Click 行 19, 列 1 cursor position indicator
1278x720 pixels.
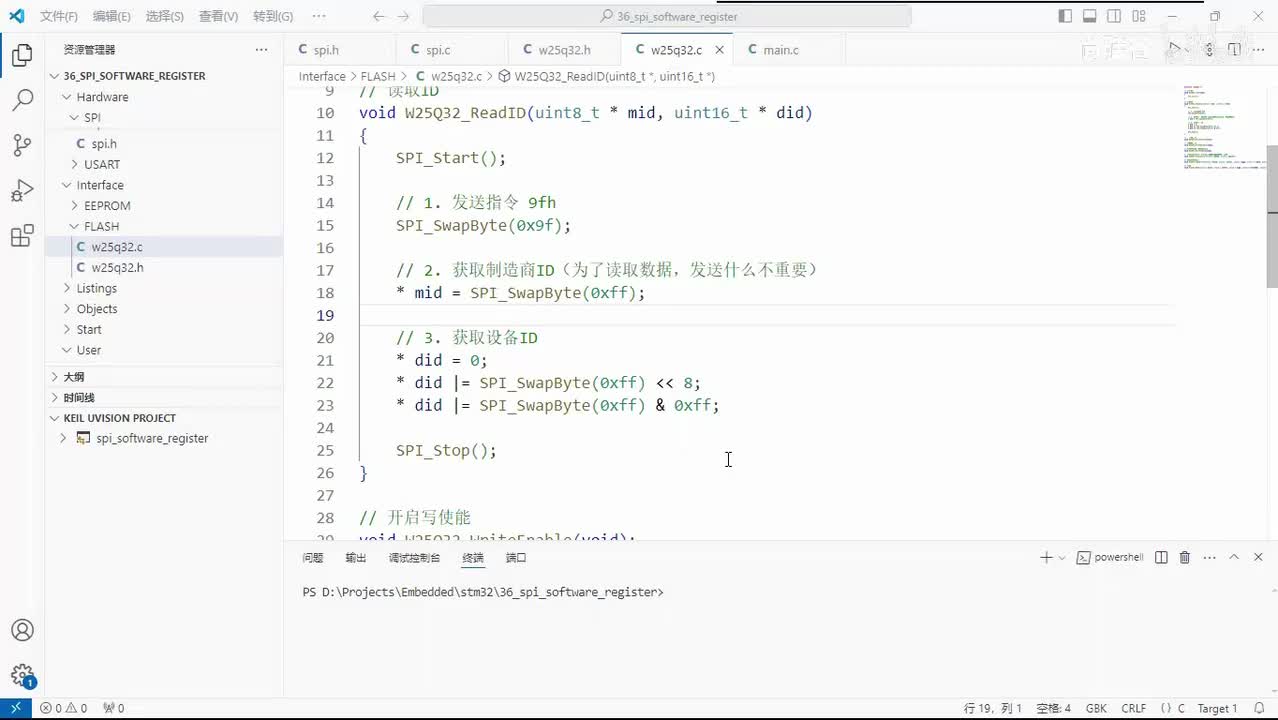pyautogui.click(x=993, y=708)
